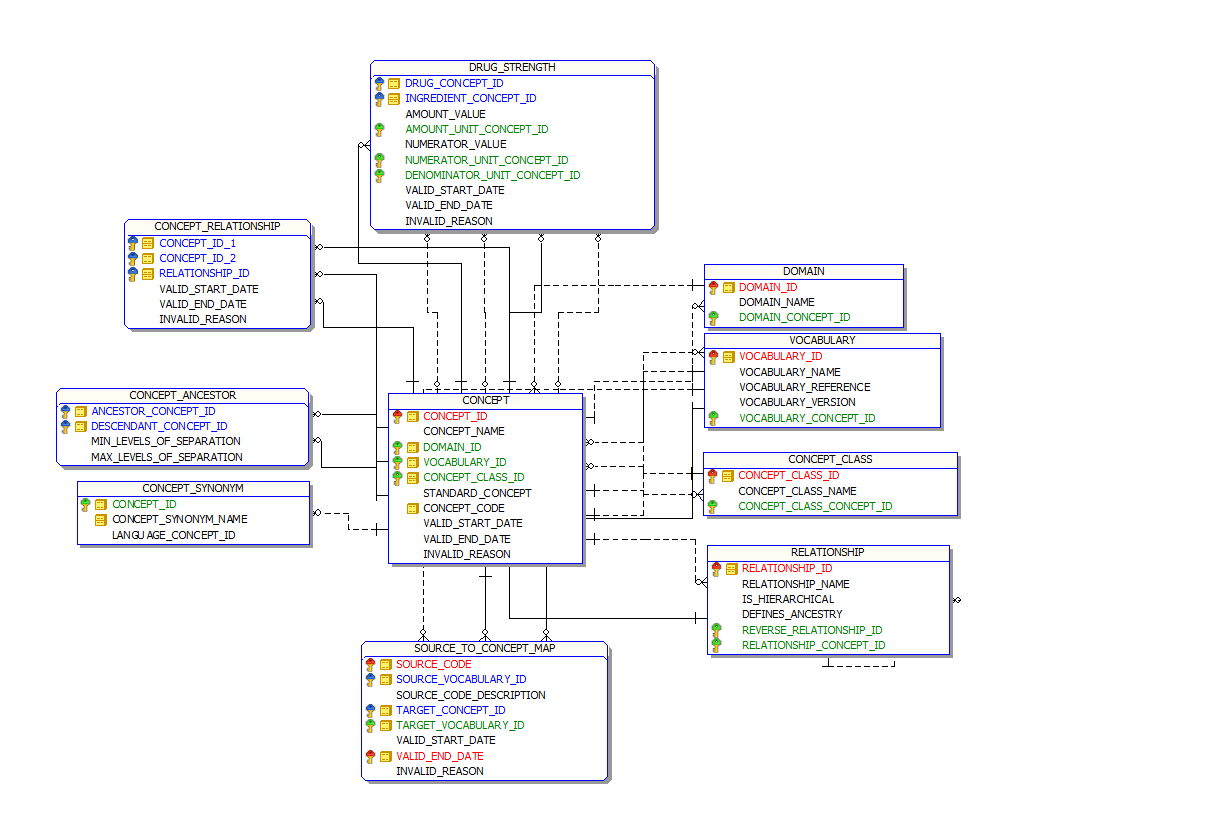Click the red key icon beside CONCEPT_ID in CONCEPT table
Screen dimensions: 1216x821
397,416
